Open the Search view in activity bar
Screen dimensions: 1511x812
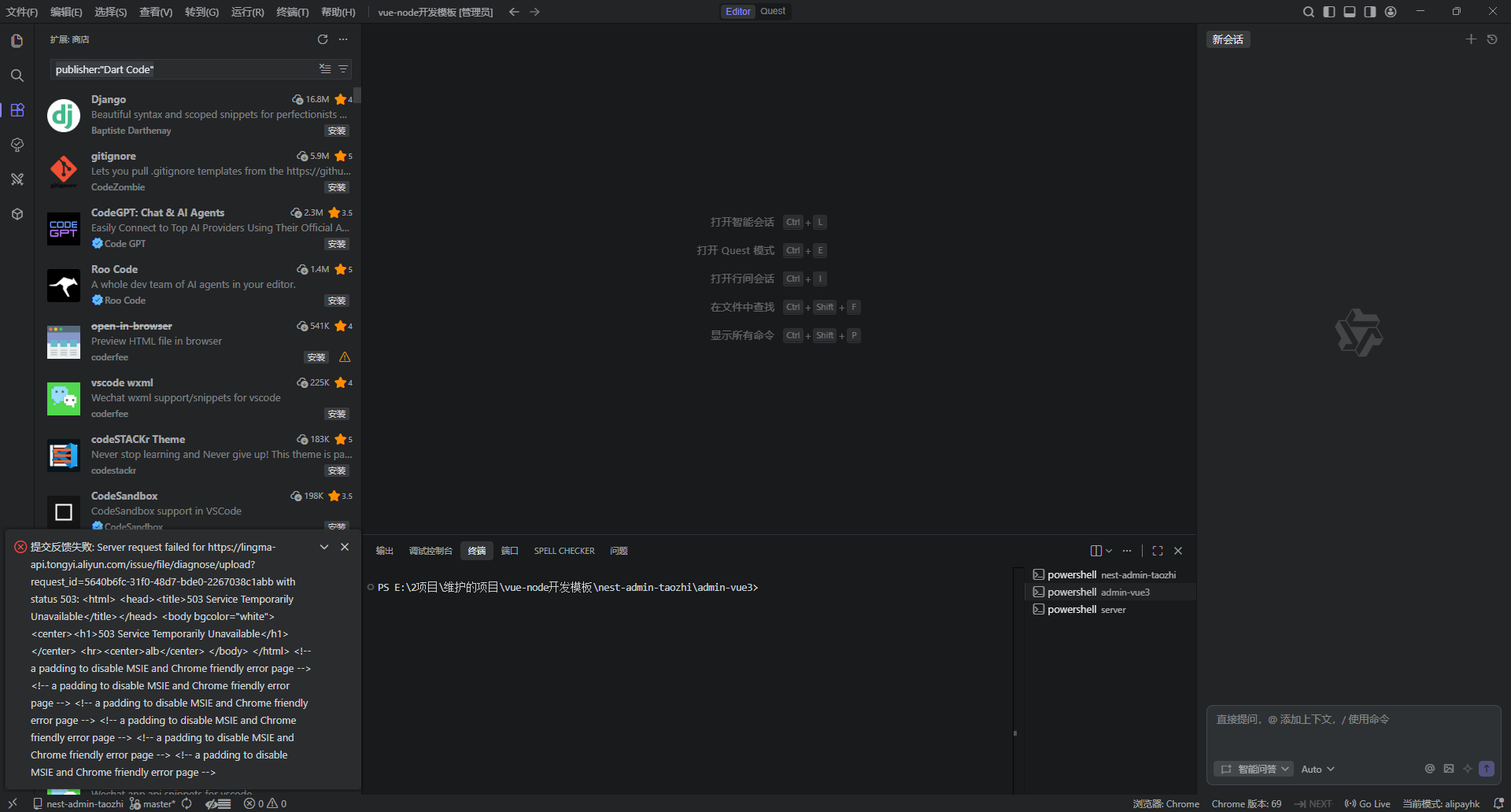17,76
